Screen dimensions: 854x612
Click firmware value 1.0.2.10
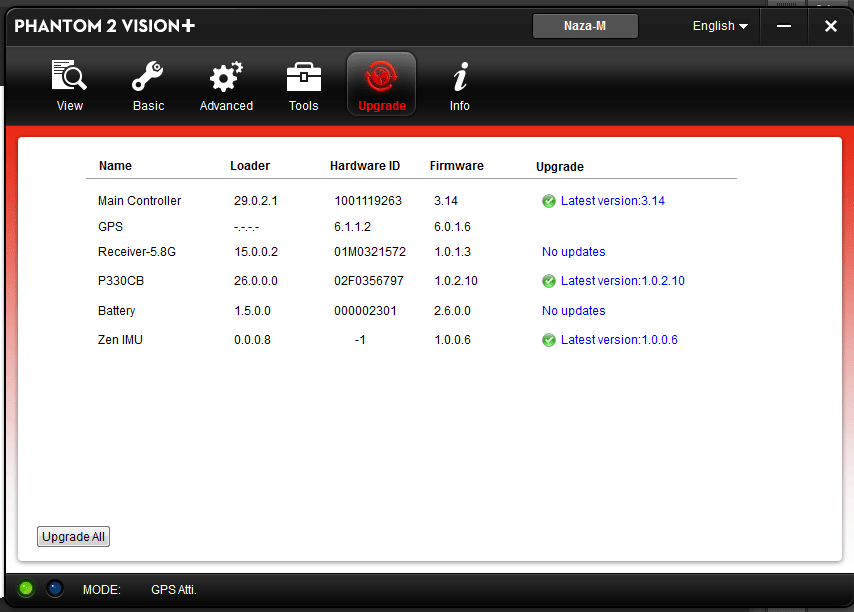(x=456, y=281)
